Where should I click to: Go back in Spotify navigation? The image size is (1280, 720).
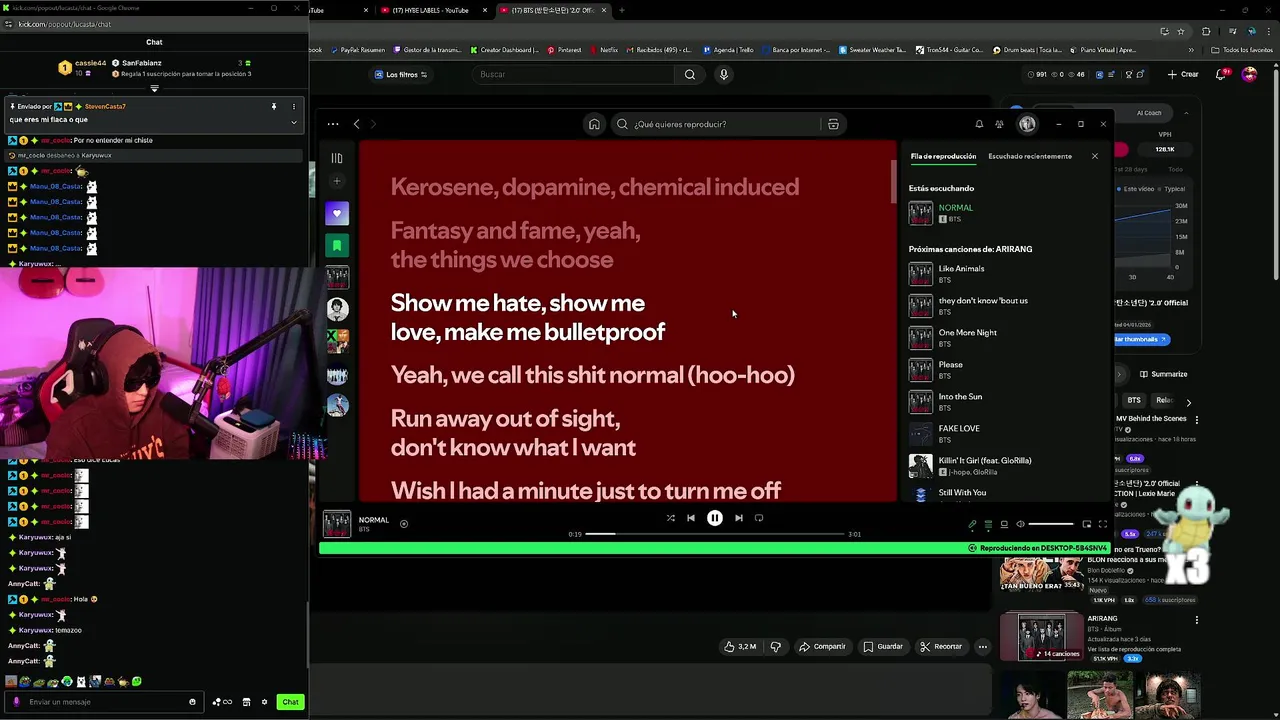357,124
